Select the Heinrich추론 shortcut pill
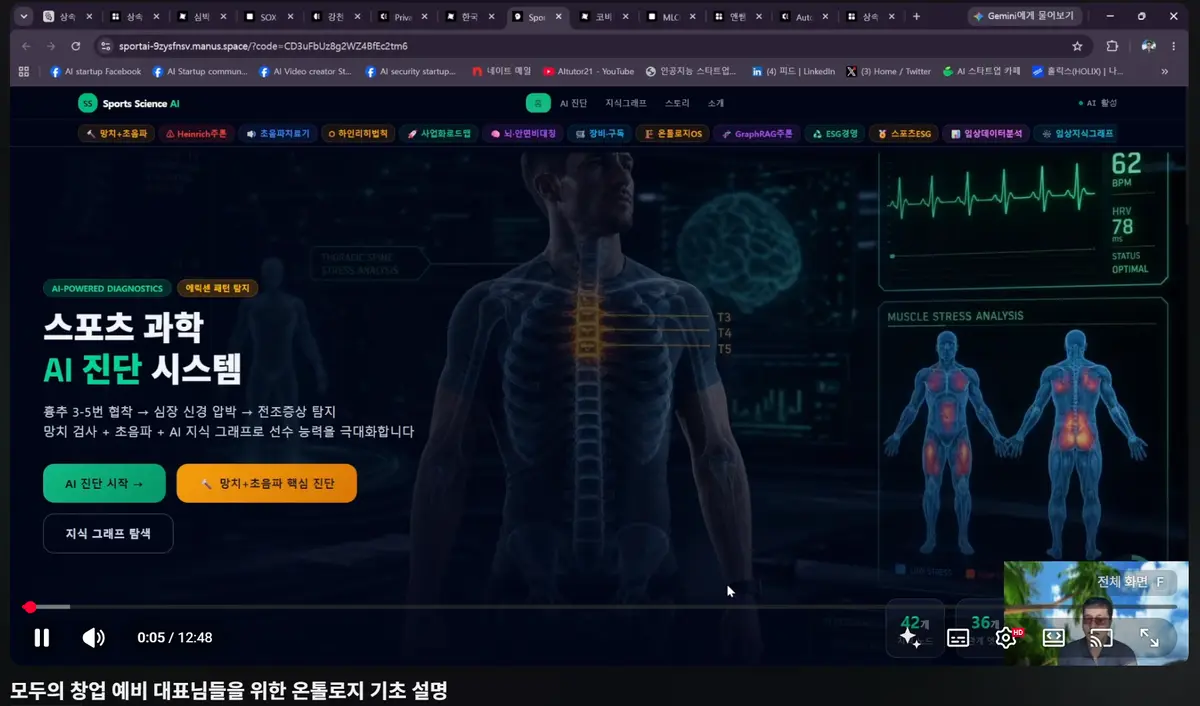This screenshot has width=1200, height=706. point(197,133)
